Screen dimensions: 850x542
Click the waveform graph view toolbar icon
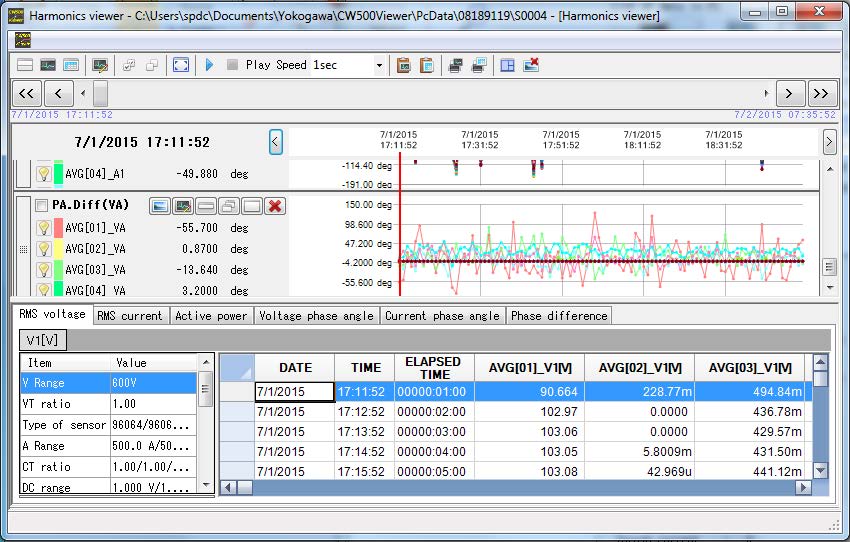click(x=48, y=66)
